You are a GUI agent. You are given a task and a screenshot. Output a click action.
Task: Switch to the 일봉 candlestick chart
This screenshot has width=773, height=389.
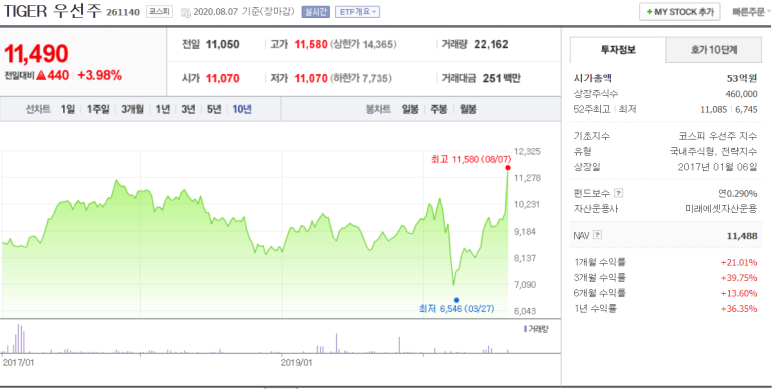tap(410, 109)
